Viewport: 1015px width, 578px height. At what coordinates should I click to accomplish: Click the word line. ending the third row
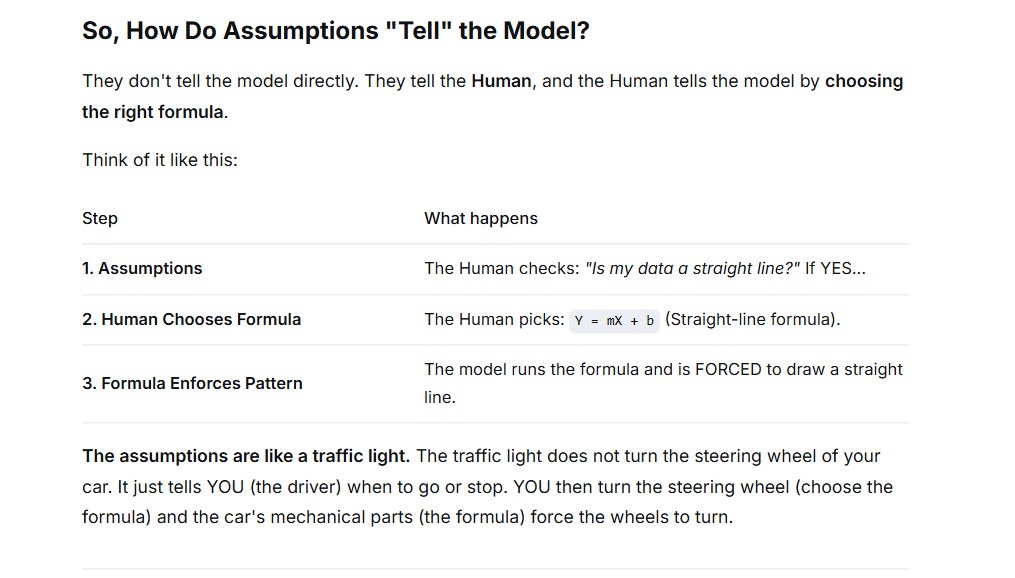click(x=440, y=397)
